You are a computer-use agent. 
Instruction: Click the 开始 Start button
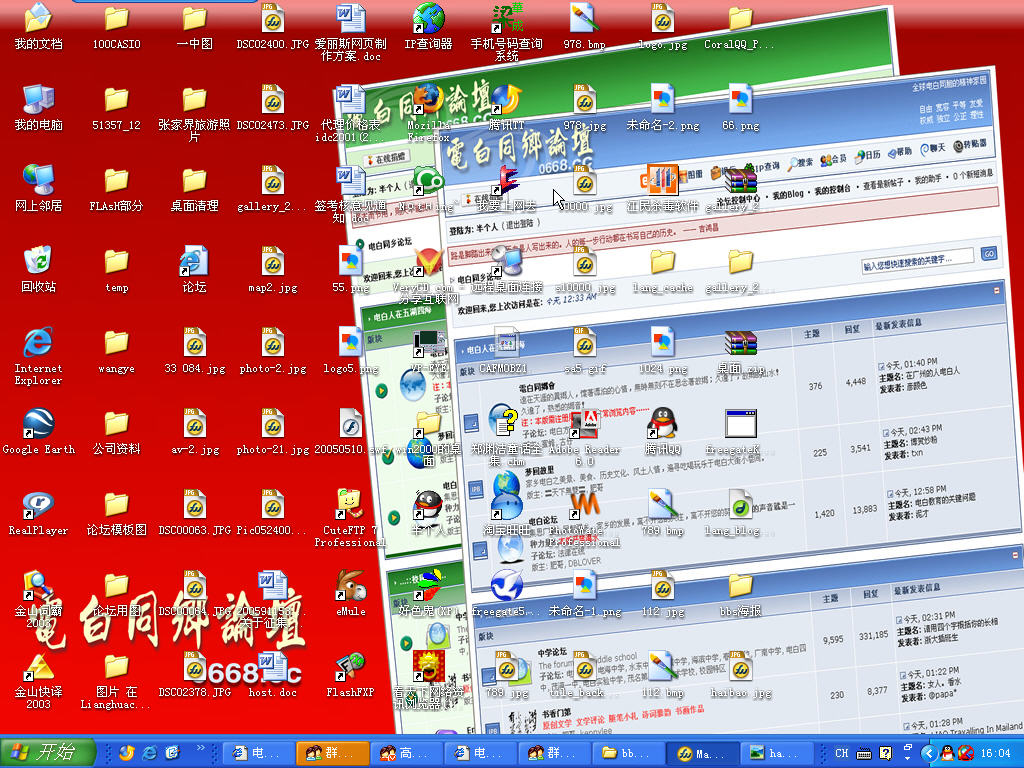coord(47,752)
